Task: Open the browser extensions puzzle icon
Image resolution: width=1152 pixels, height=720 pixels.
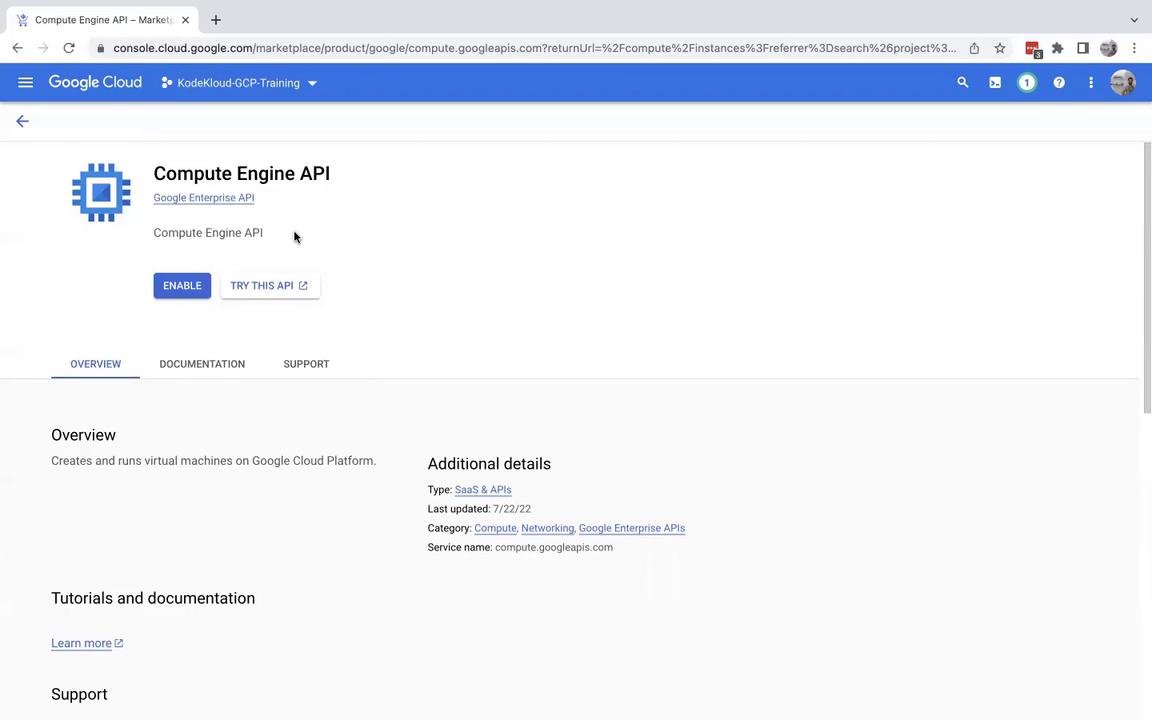Action: [1058, 48]
